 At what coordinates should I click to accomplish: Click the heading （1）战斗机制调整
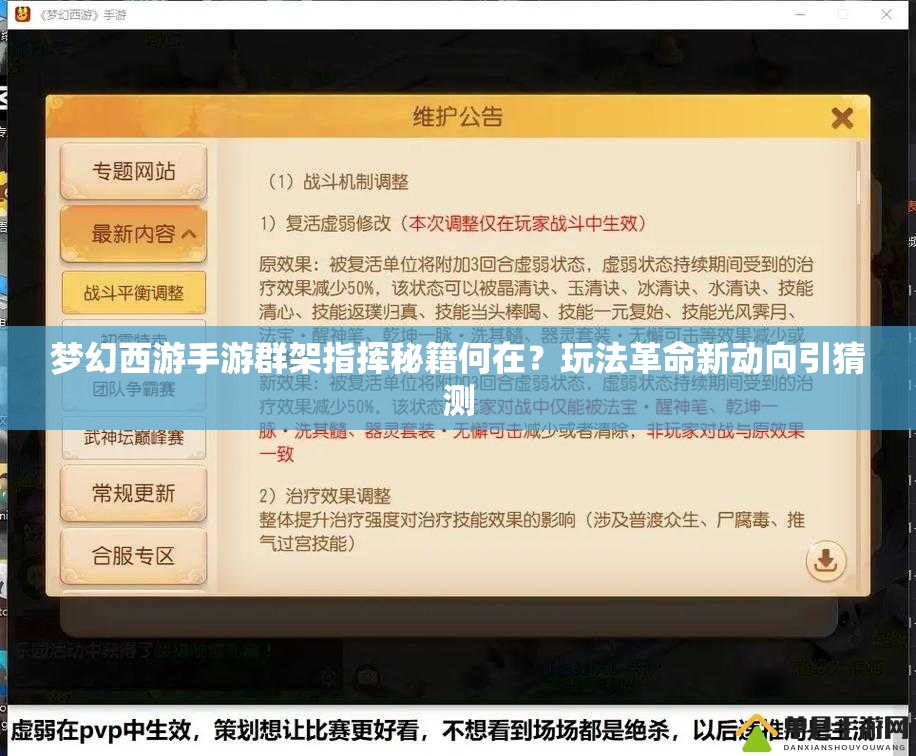click(335, 182)
